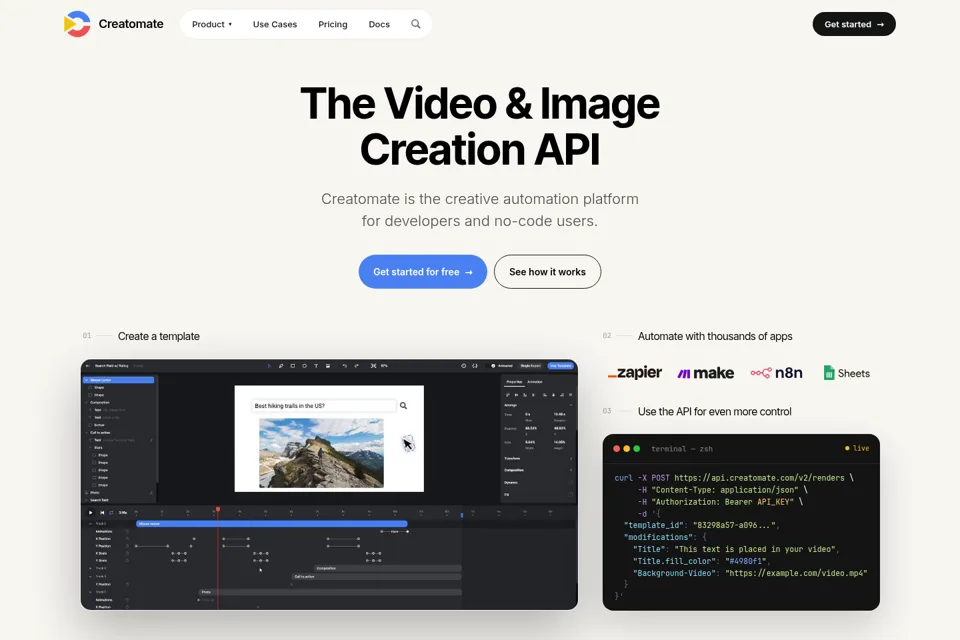This screenshot has width=960, height=640.
Task: Click the Google Sheets logo
Action: pos(846,373)
